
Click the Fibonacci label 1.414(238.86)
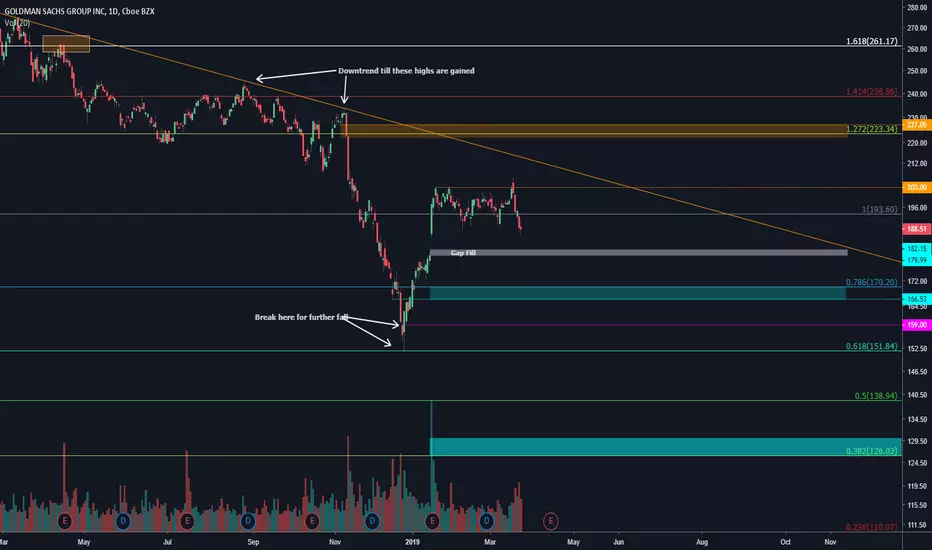871,92
